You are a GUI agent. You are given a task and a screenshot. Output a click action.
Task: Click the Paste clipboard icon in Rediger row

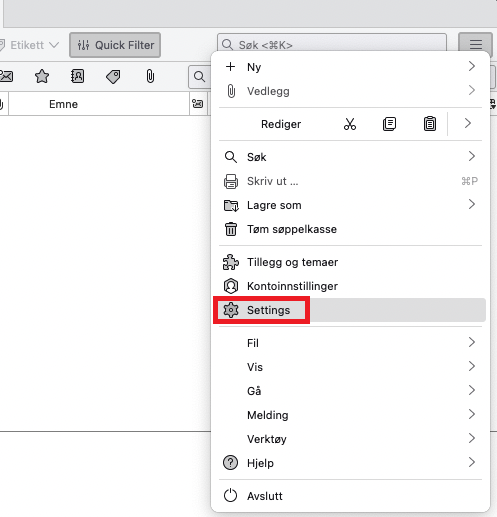[x=430, y=124]
